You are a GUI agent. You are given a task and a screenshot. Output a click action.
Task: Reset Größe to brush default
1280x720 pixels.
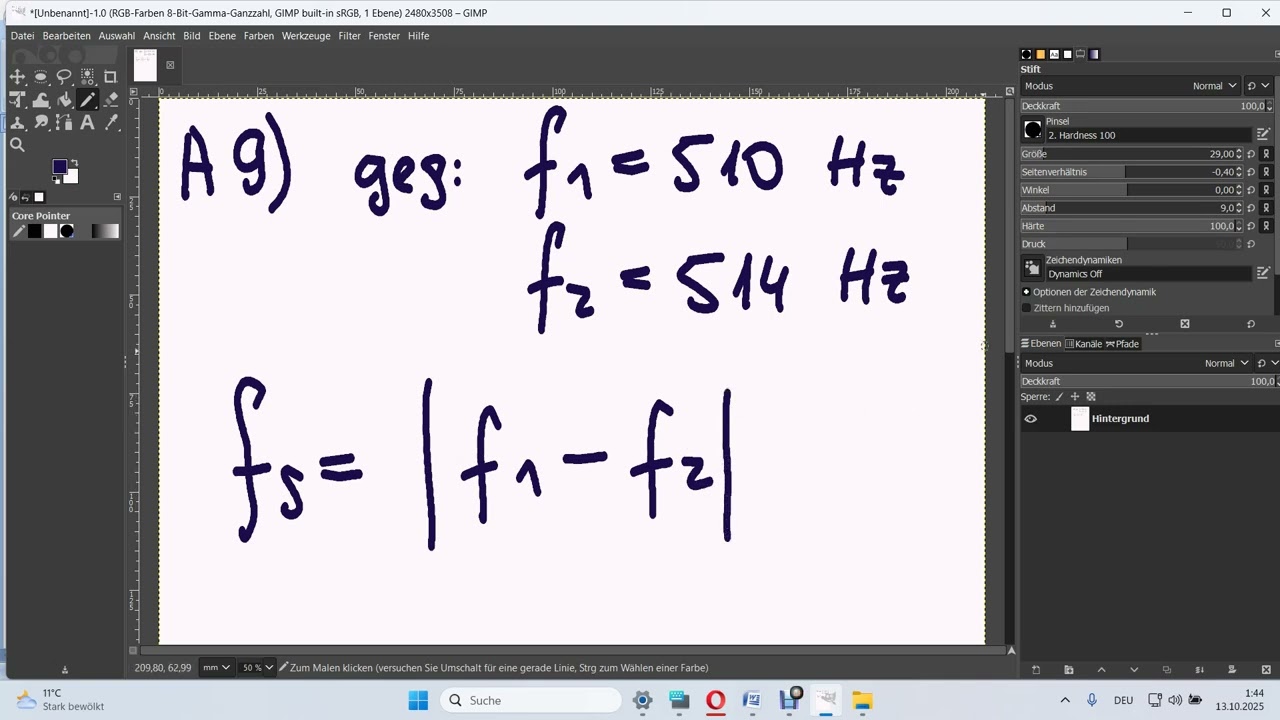point(1251,154)
